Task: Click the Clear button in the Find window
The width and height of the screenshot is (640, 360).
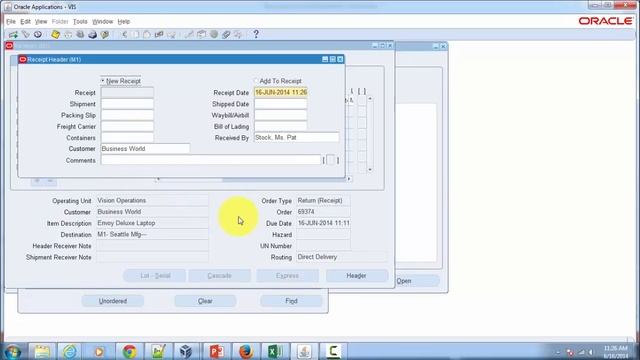Action: click(205, 301)
